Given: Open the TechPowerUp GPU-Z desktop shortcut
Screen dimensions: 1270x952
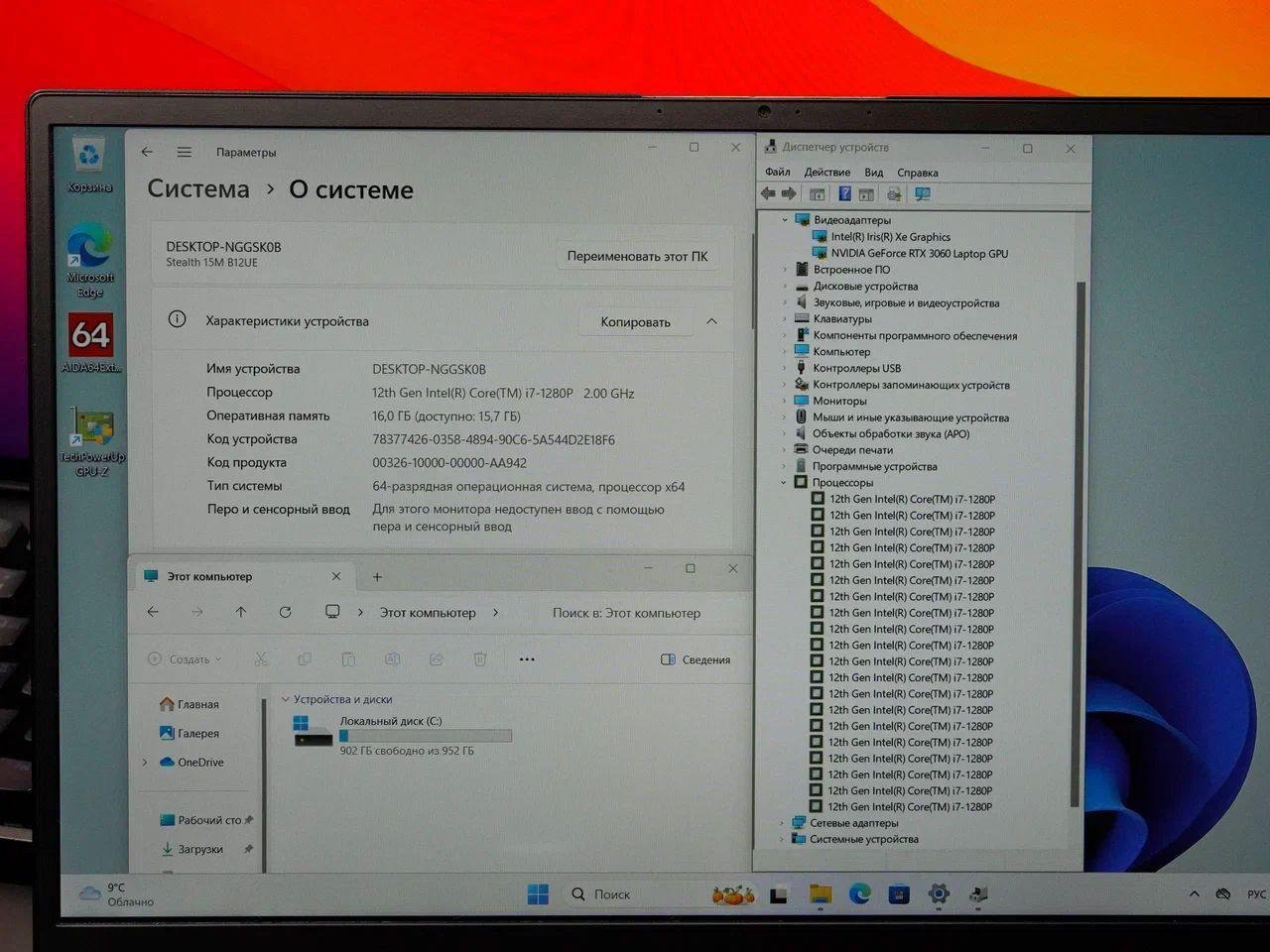Looking at the screenshot, I should (x=92, y=442).
